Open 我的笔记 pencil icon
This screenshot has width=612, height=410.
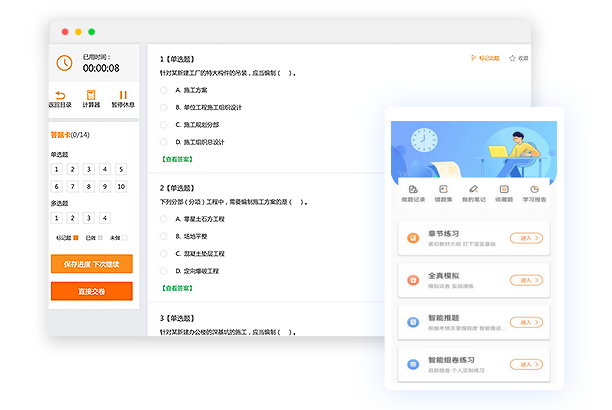pyautogui.click(x=473, y=189)
